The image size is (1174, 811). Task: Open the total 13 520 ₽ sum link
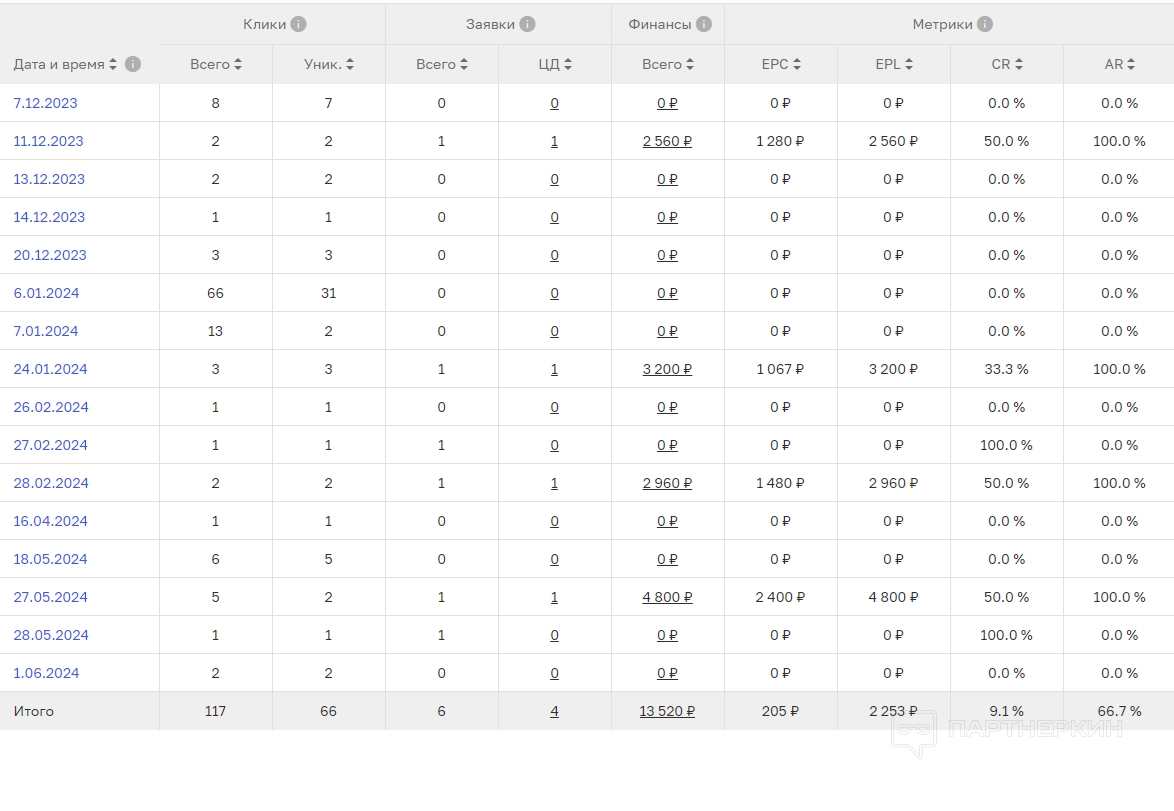667,711
